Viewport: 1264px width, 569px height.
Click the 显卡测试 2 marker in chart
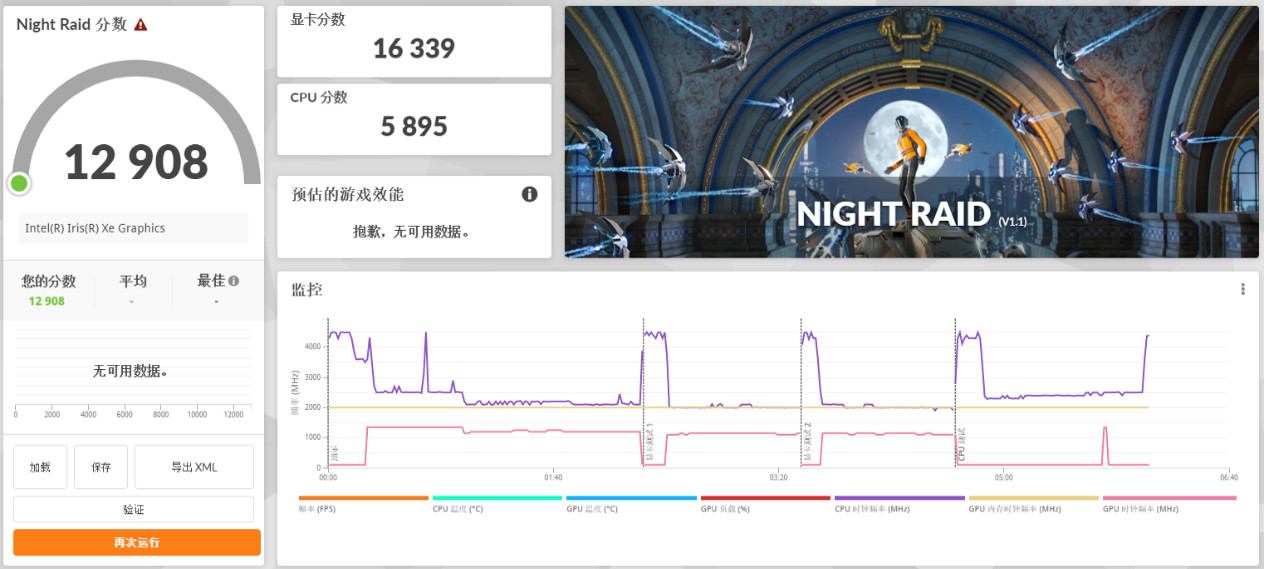tap(808, 441)
